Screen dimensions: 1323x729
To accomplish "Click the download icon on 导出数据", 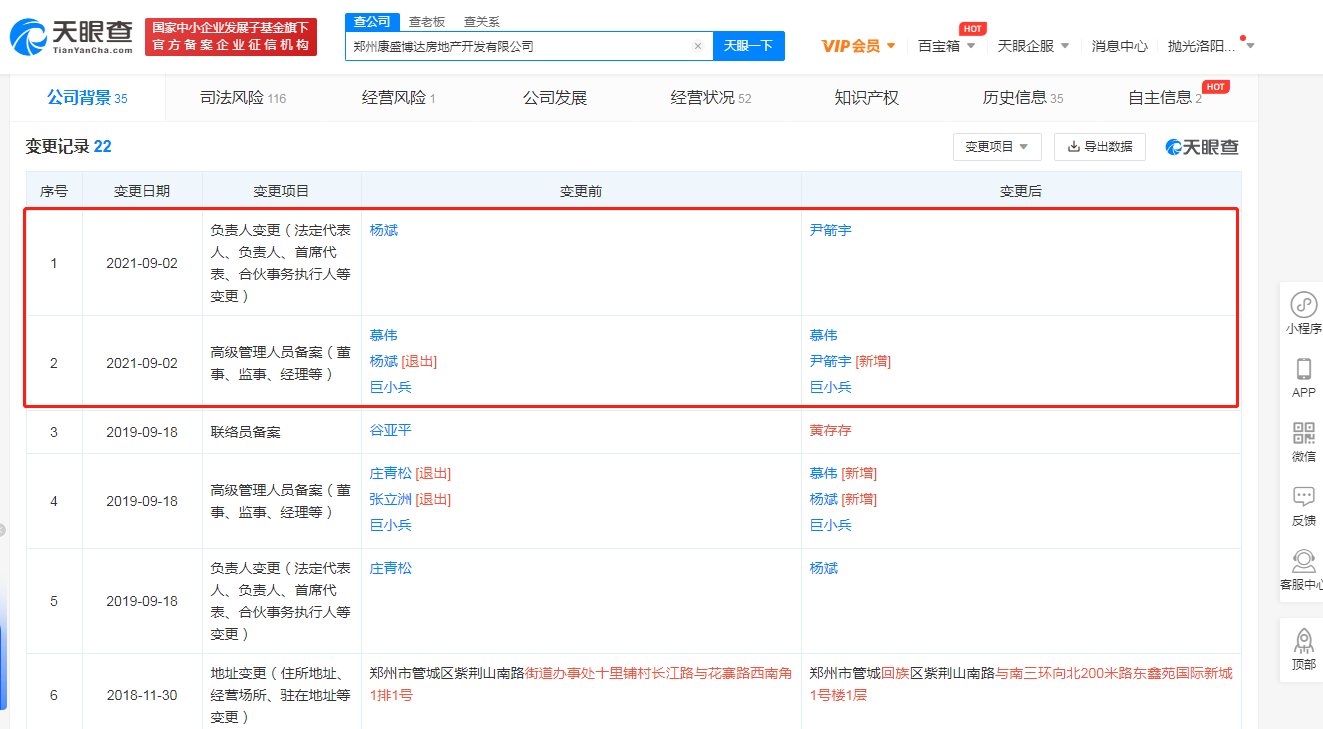I will 1072,146.
